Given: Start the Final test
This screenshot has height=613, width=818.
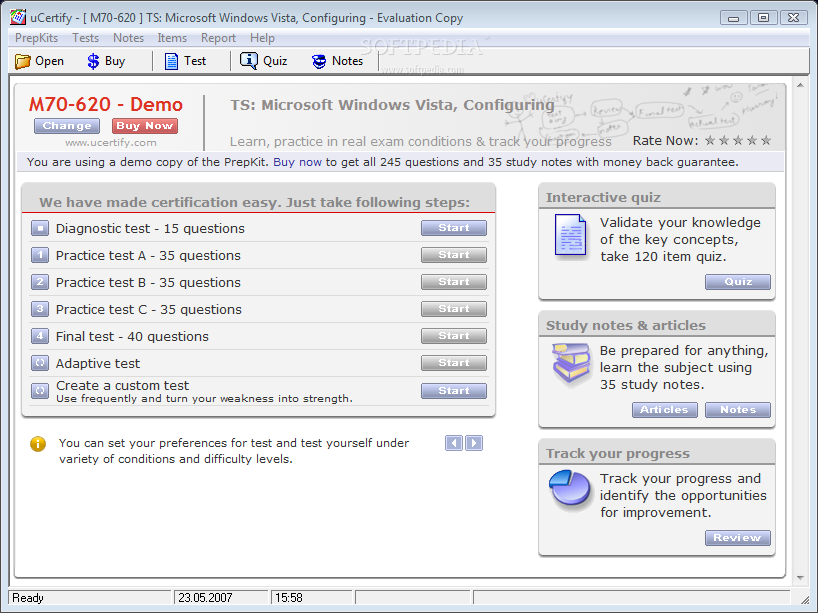Looking at the screenshot, I should pyautogui.click(x=454, y=336).
